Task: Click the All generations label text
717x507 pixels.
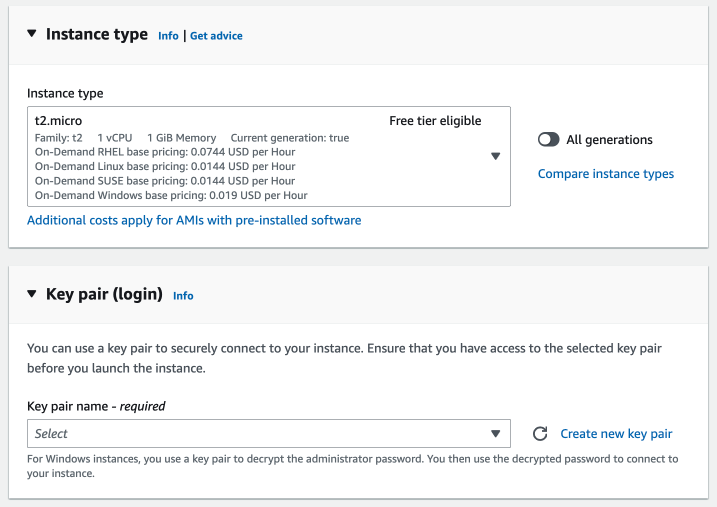Action: tap(609, 140)
